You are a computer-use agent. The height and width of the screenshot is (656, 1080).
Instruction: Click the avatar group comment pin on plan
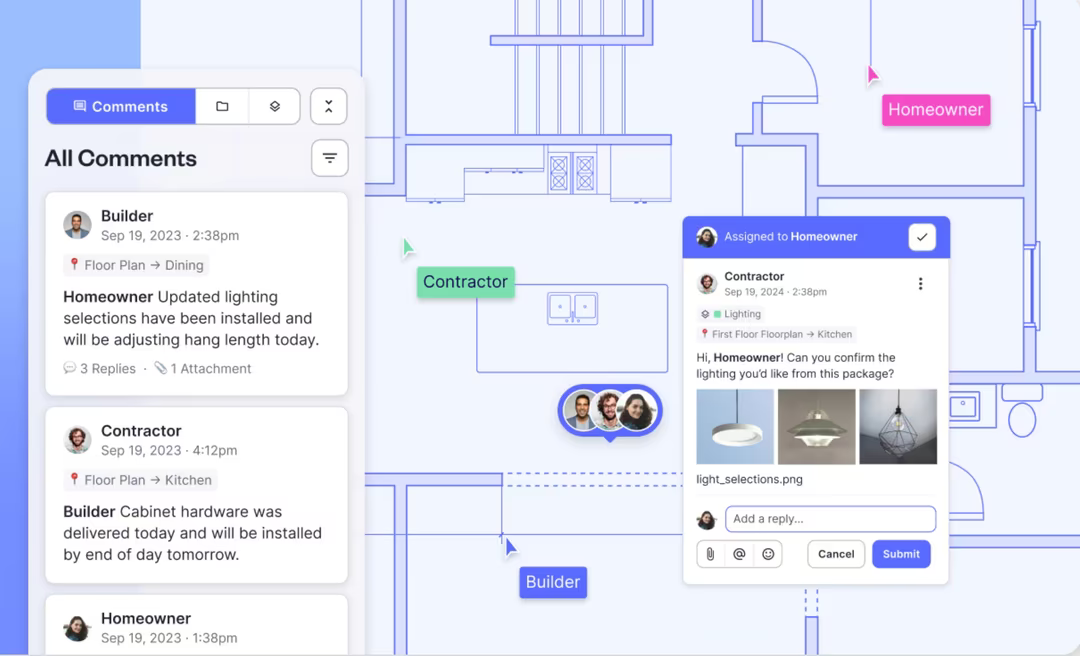point(610,411)
